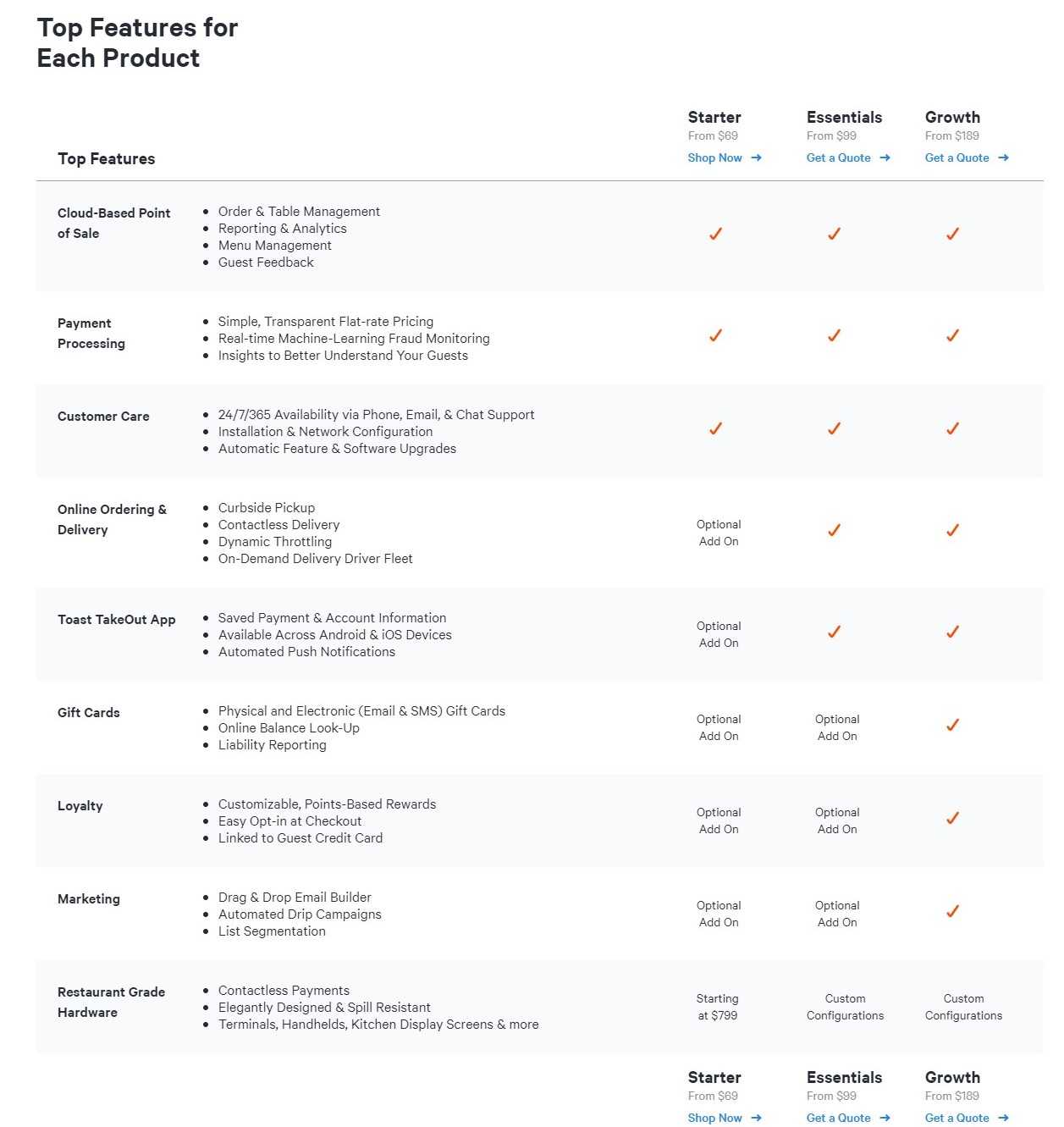Open the top Starter Shop Now link
This screenshot has height=1127, width=1064.
714,158
